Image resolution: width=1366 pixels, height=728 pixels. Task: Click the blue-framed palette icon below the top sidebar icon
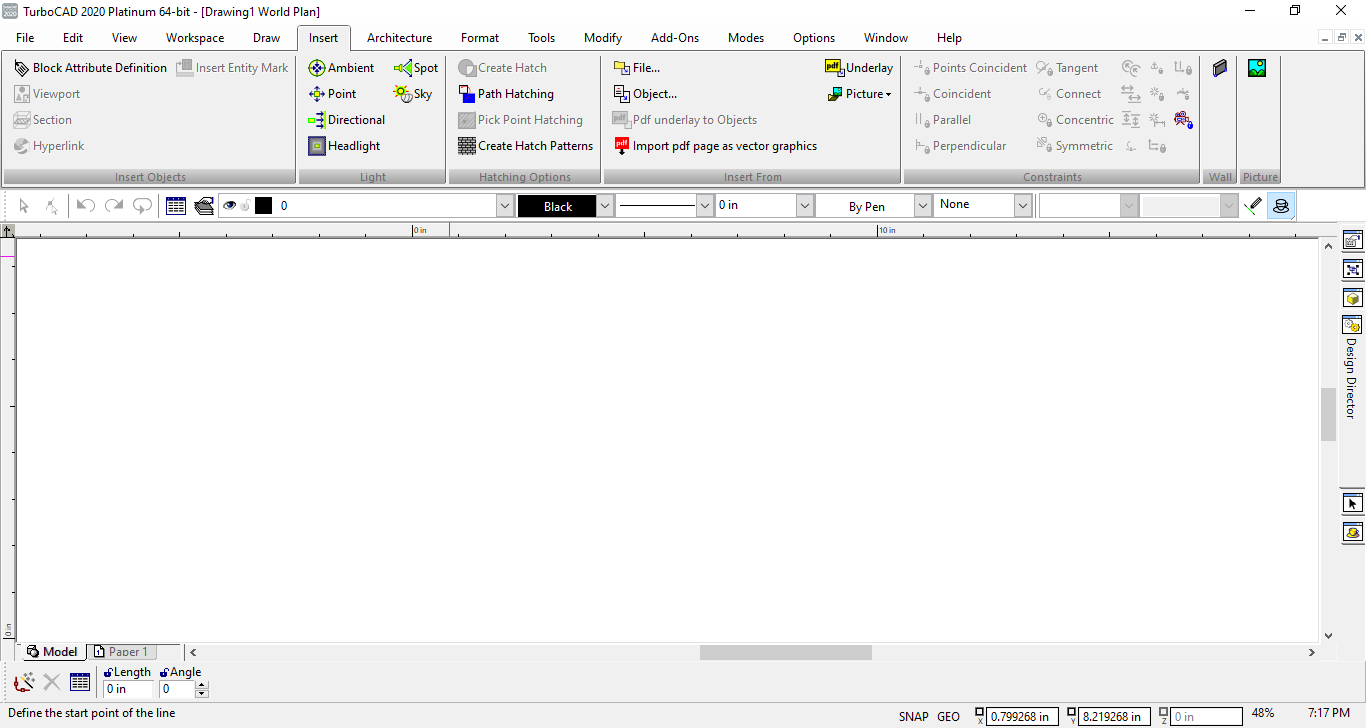(x=1352, y=269)
